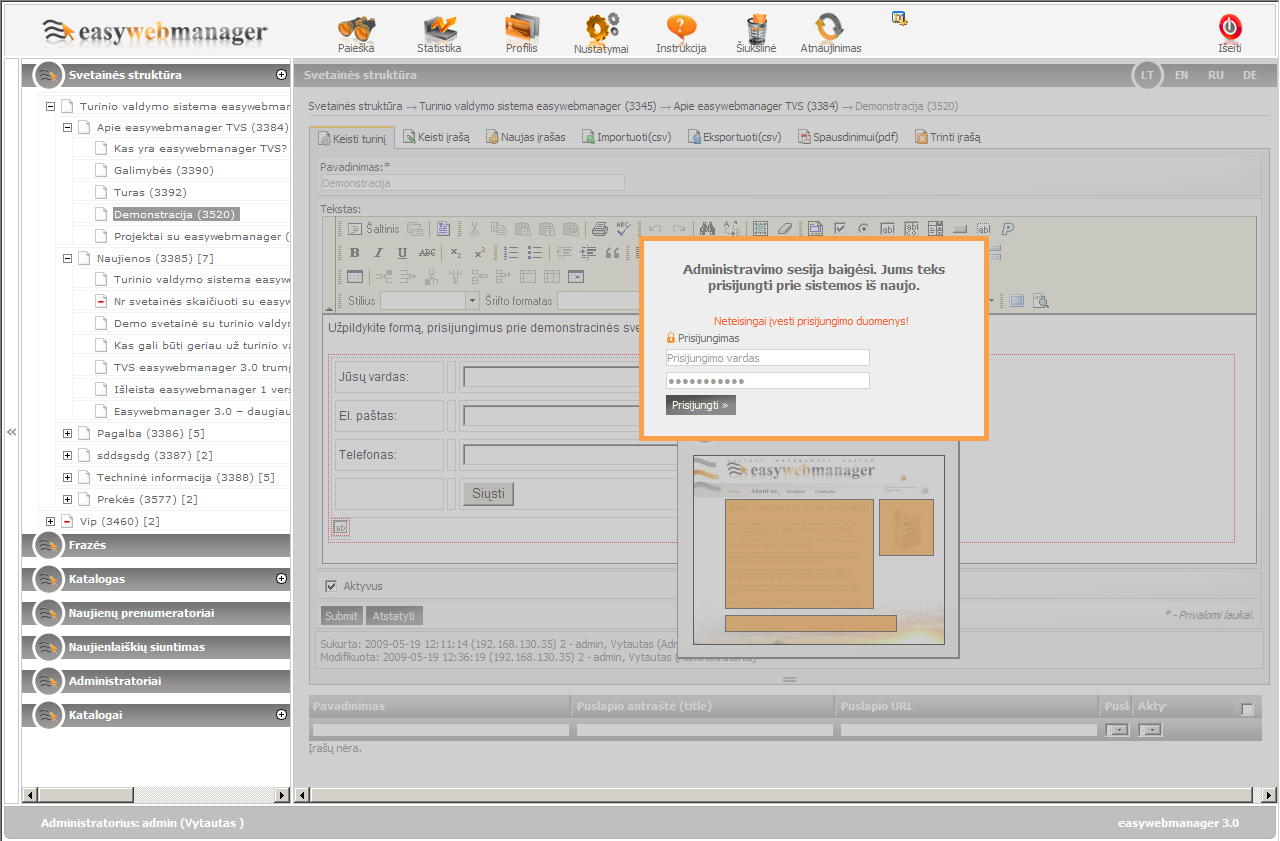Collapse Apie easywebmanager TVS (3384) node
Image resolution: width=1280 pixels, height=841 pixels.
[68, 128]
